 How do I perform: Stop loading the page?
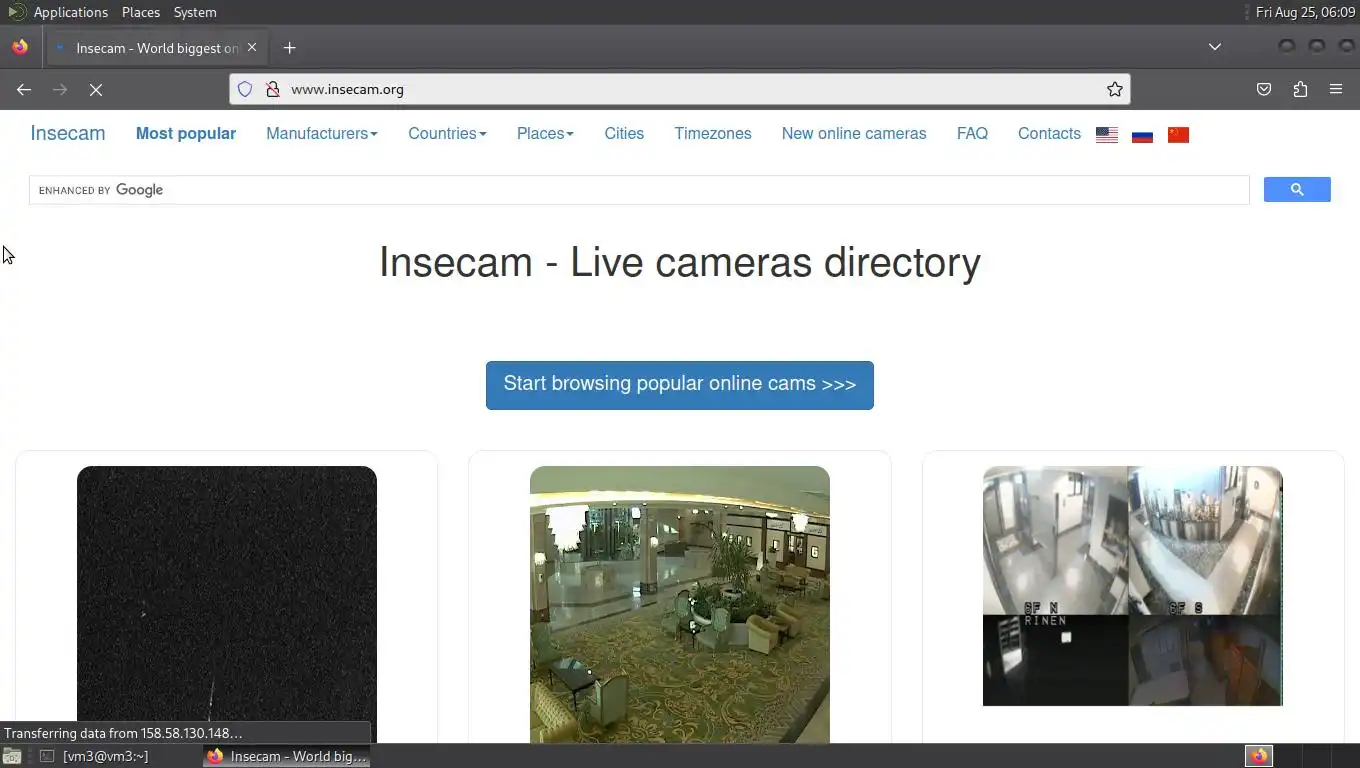(96, 89)
